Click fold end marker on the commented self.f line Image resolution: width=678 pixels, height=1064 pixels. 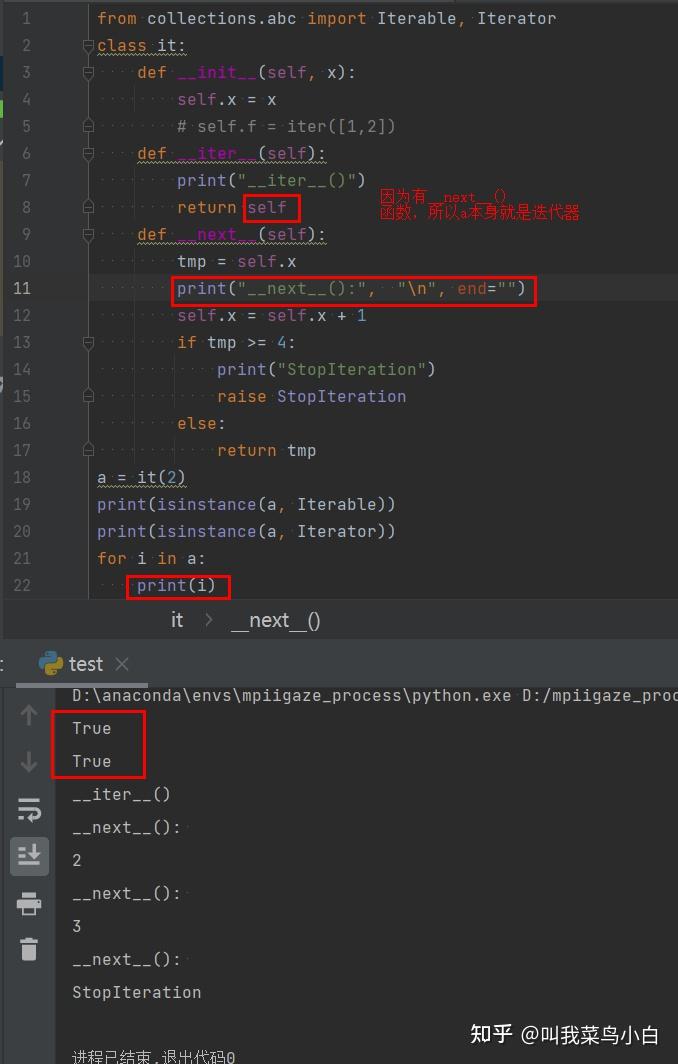[x=88, y=126]
